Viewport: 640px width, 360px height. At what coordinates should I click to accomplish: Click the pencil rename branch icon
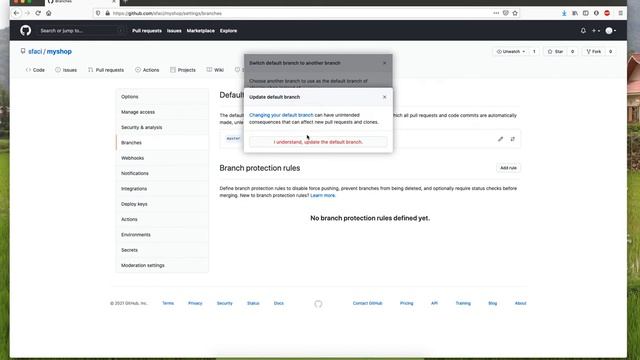point(500,139)
